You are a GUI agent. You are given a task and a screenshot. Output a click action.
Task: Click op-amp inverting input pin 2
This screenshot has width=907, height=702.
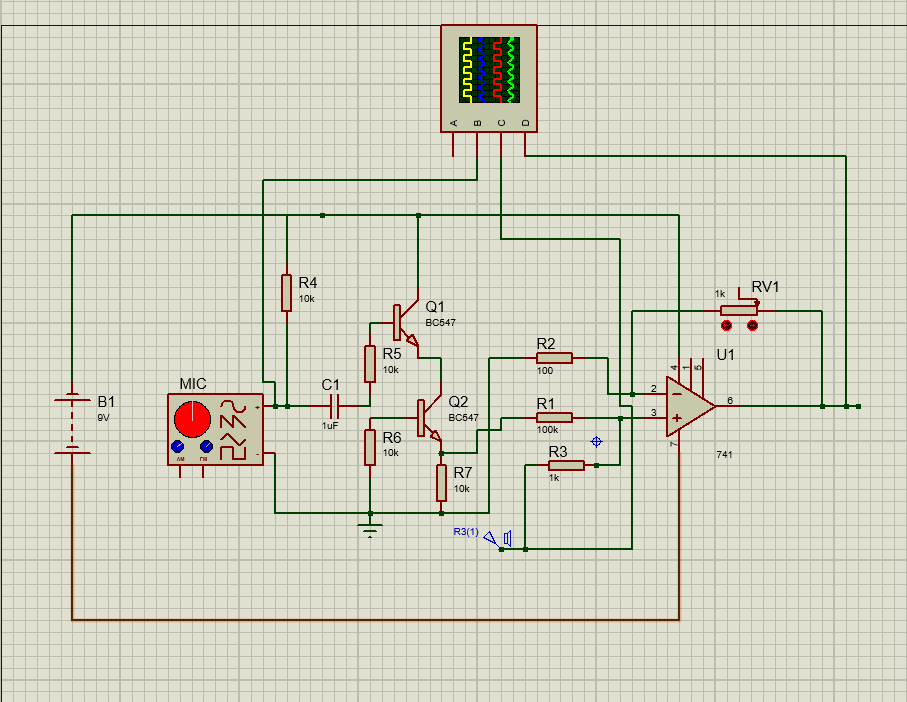pos(654,394)
